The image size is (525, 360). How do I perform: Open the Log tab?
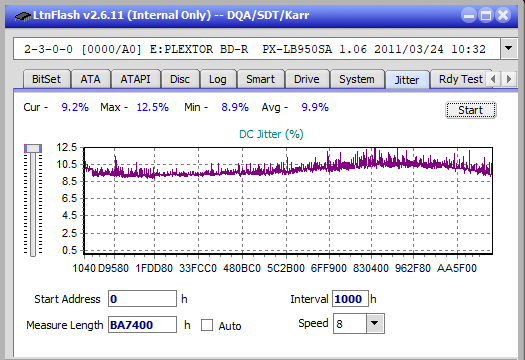218,79
